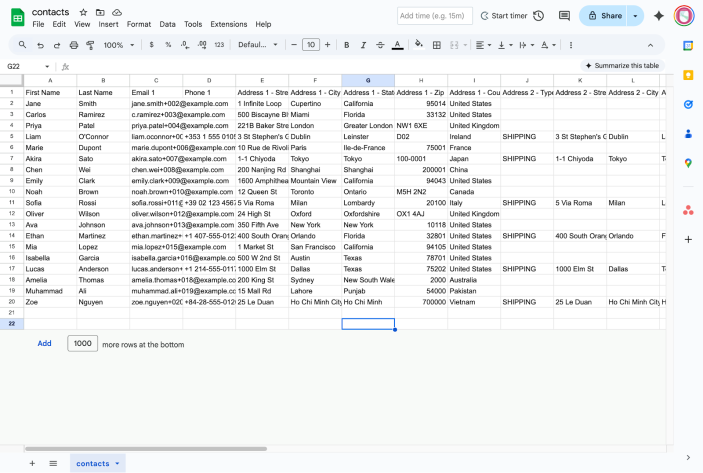Screen dimensions: 703x473
Task: Click the rows count input field
Action: [x=82, y=343]
